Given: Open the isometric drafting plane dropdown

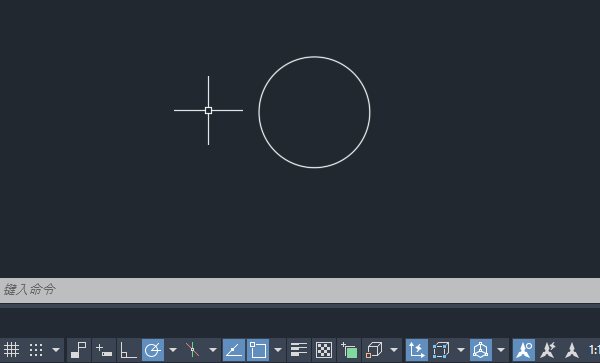Looking at the screenshot, I should pos(213,350).
